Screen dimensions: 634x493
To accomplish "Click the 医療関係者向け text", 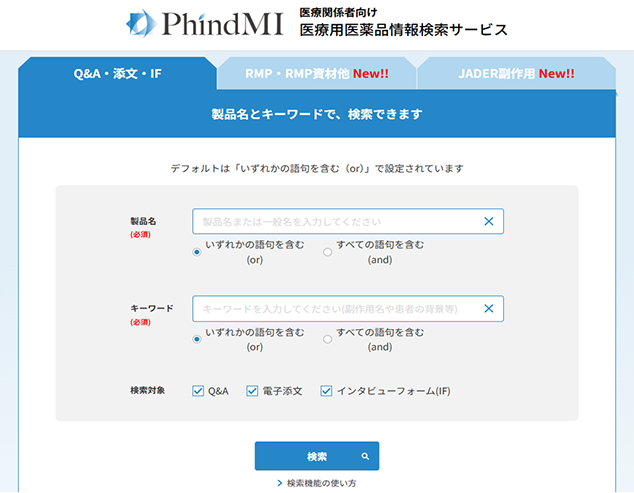I will click(338, 13).
